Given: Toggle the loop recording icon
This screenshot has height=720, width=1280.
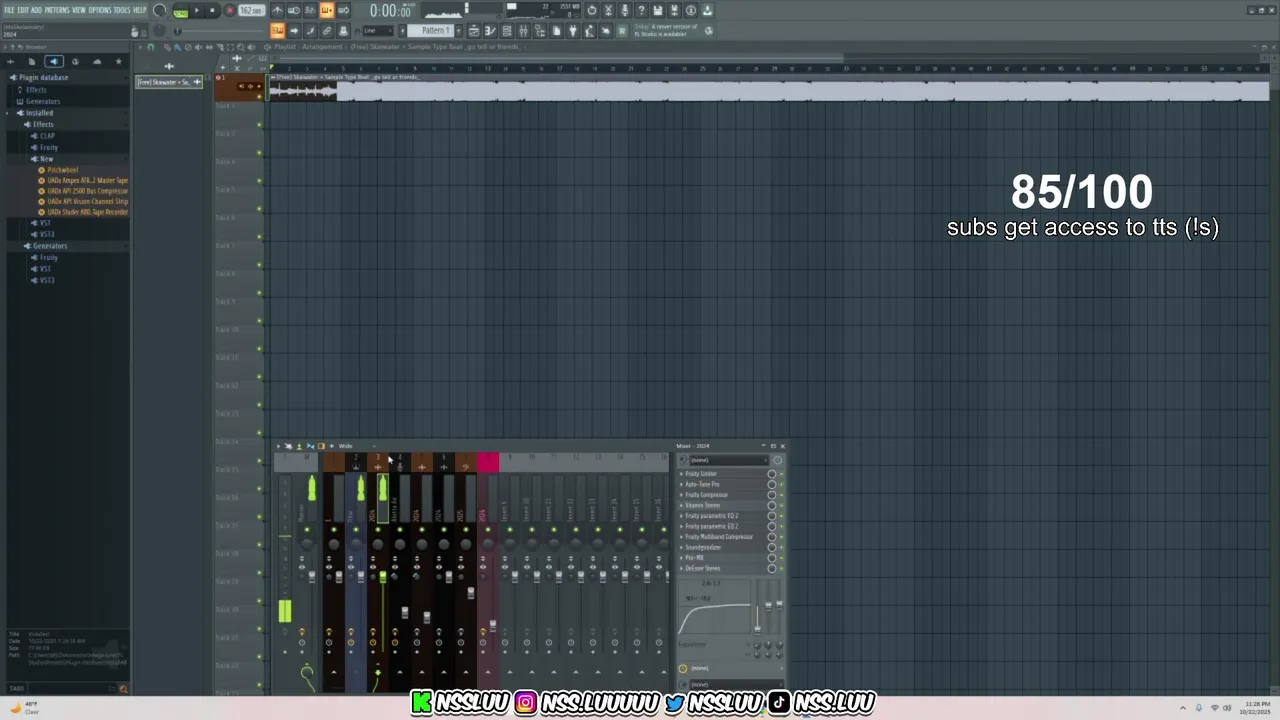Looking at the screenshot, I should coord(343,11).
